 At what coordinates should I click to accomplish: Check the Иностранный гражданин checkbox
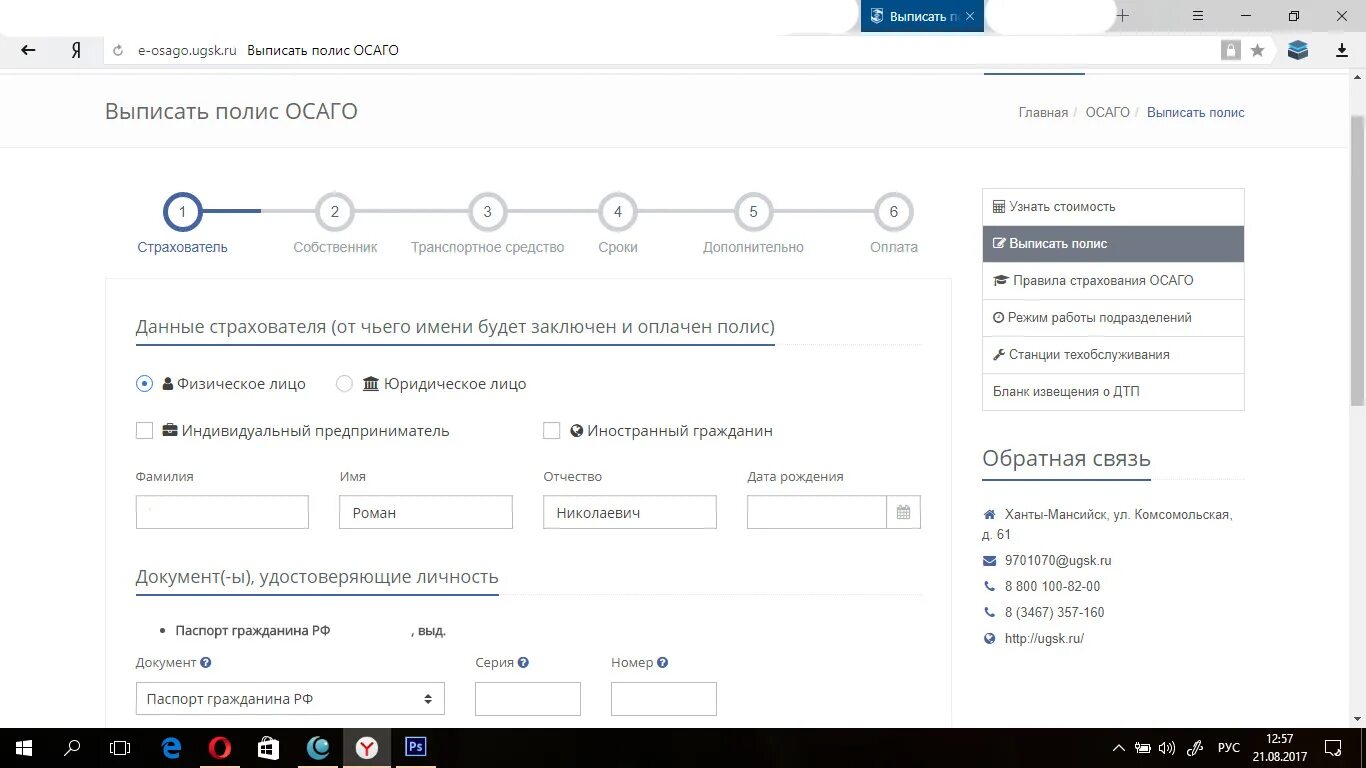click(551, 431)
